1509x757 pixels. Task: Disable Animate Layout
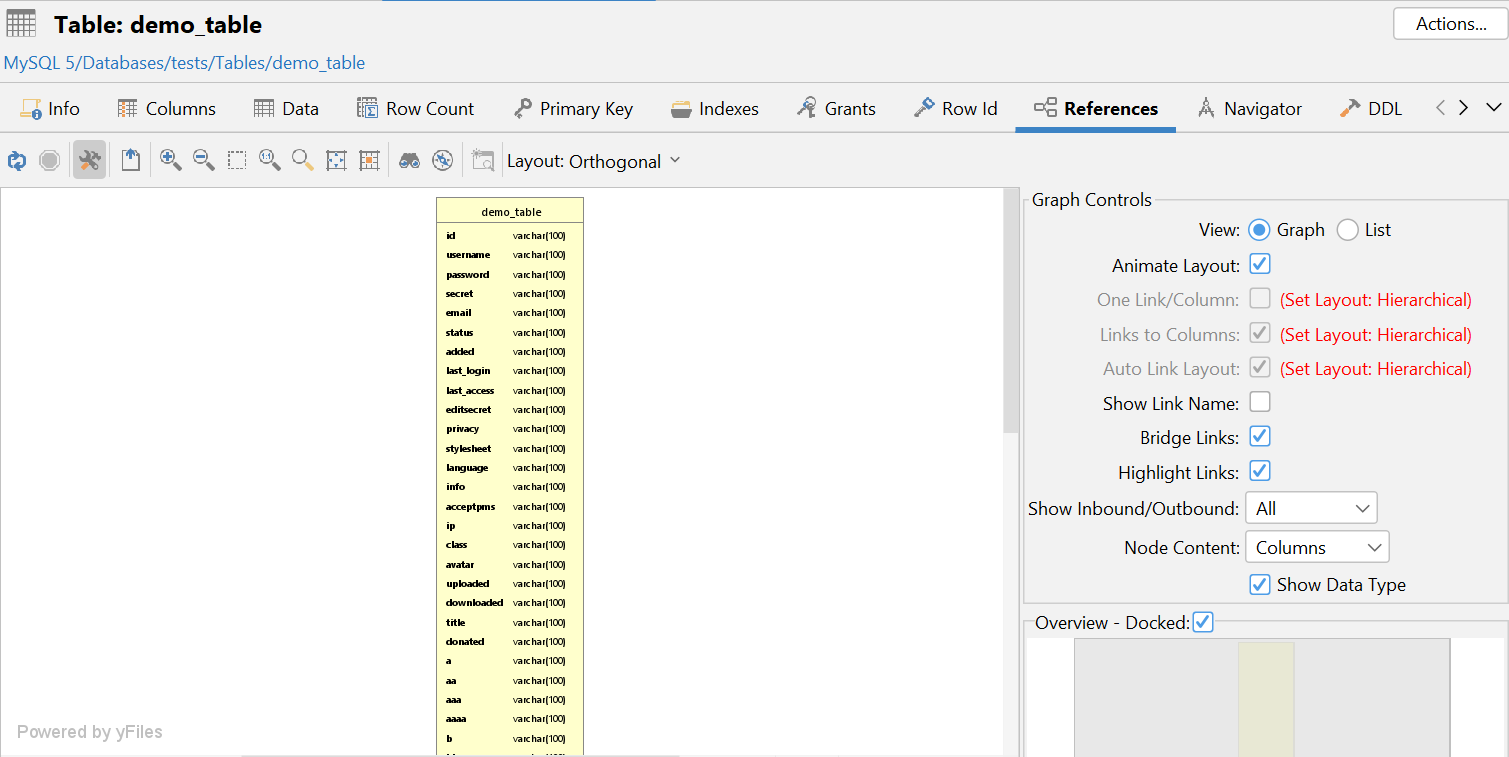(1259, 263)
